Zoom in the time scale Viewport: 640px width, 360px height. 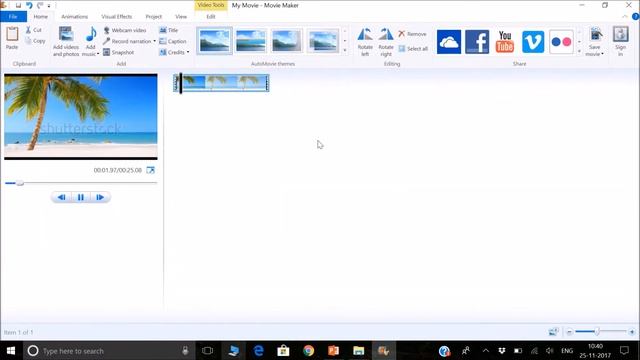[x=632, y=332]
